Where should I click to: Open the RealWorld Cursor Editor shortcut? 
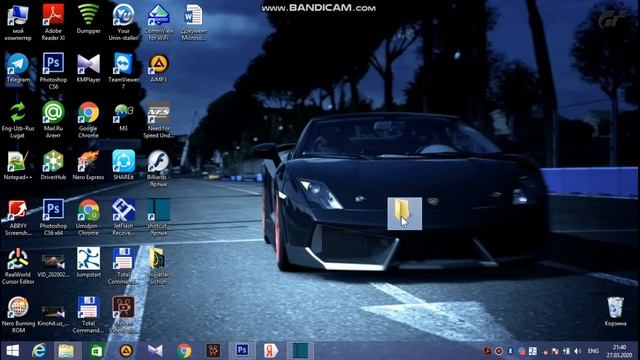pyautogui.click(x=18, y=266)
